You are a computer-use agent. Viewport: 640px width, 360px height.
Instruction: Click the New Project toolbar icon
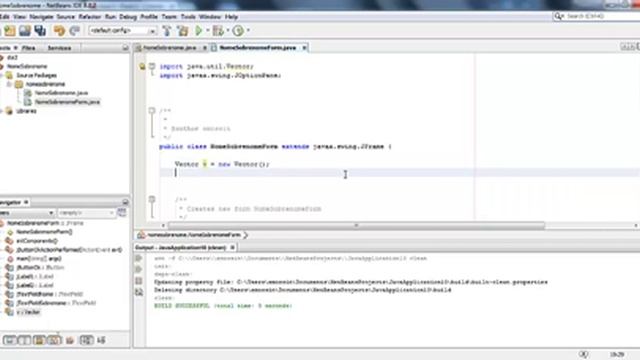[x=9, y=31]
